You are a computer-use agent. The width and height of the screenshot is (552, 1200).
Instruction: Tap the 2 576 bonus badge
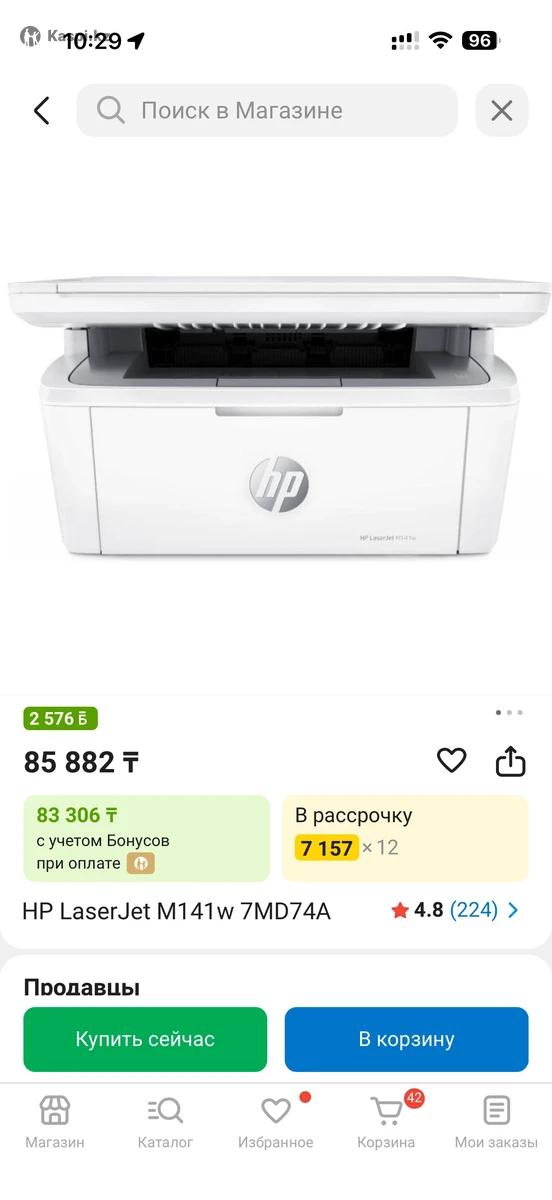61,718
